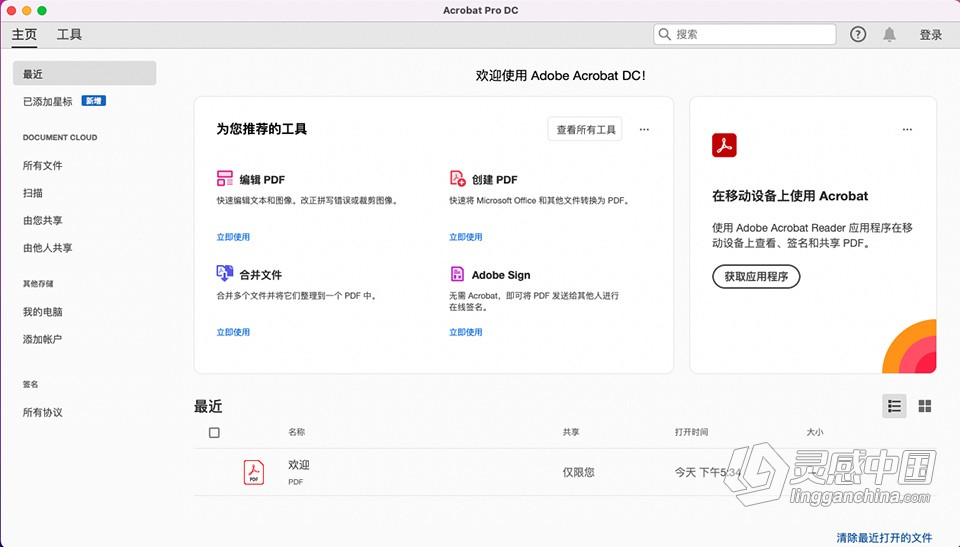
Task: Click the Adobe Sign tool icon
Action: click(x=457, y=274)
